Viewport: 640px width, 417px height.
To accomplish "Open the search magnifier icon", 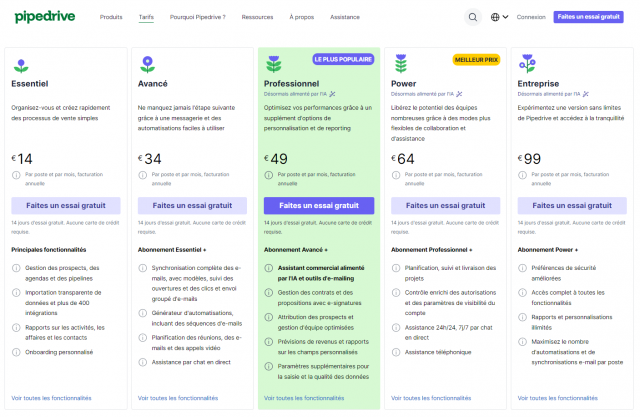I will [x=473, y=17].
